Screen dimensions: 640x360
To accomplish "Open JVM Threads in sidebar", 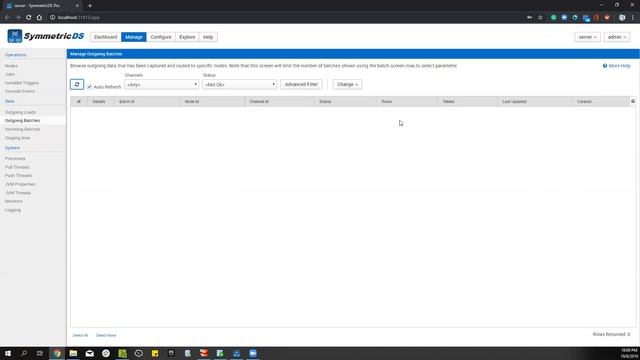I will 18,193.
